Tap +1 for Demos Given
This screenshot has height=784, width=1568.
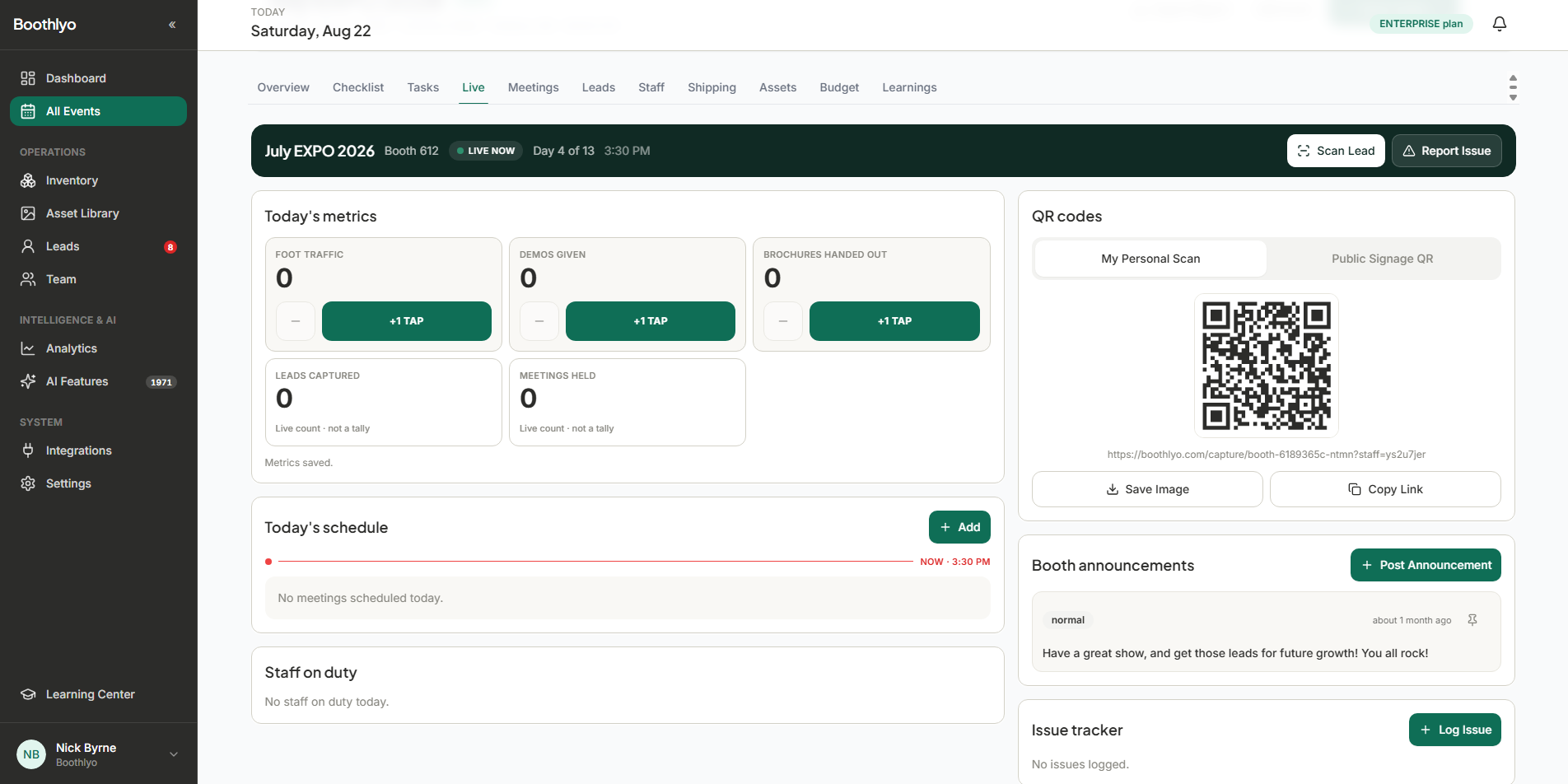tap(651, 321)
